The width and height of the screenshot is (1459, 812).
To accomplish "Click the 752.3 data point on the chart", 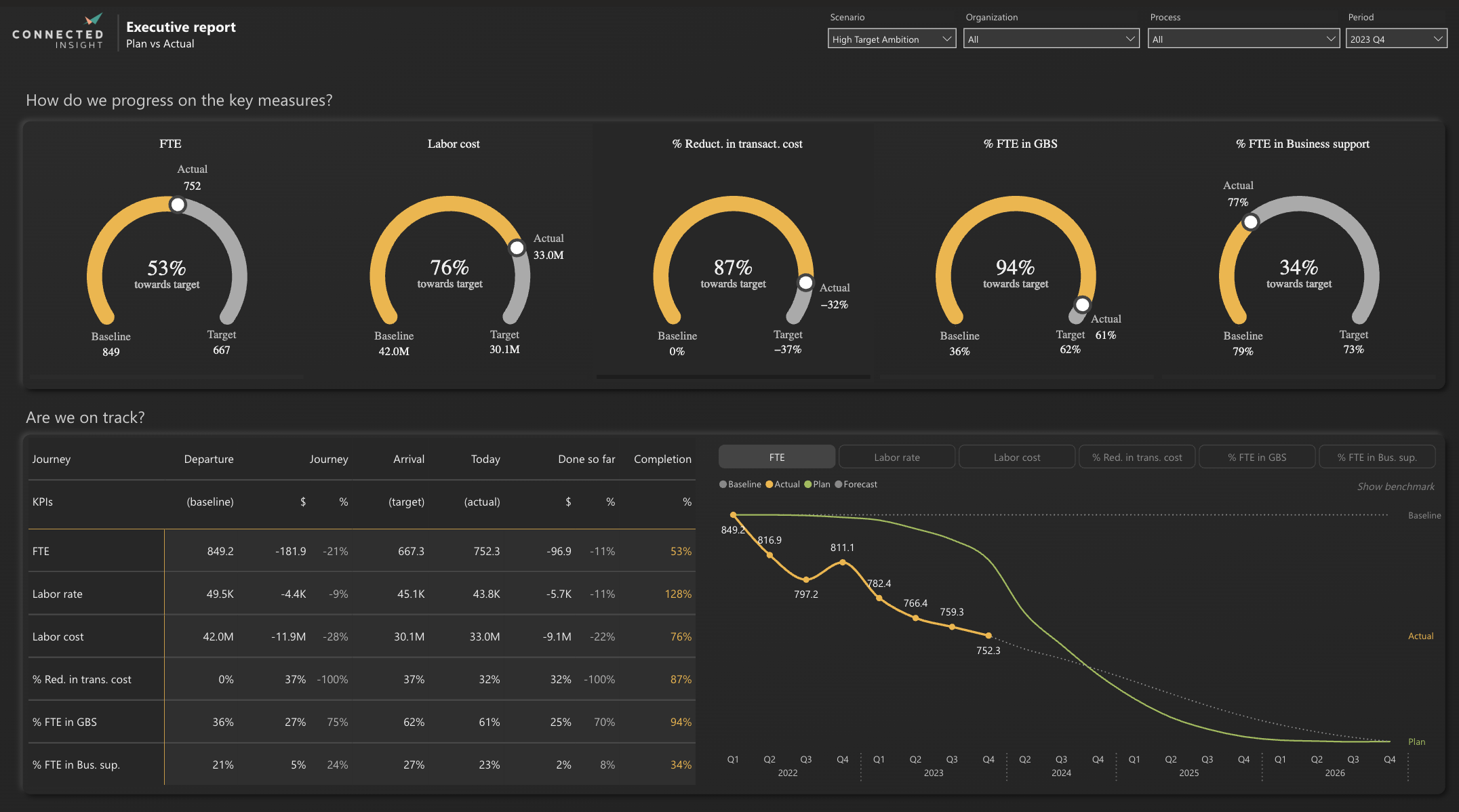I will (988, 636).
